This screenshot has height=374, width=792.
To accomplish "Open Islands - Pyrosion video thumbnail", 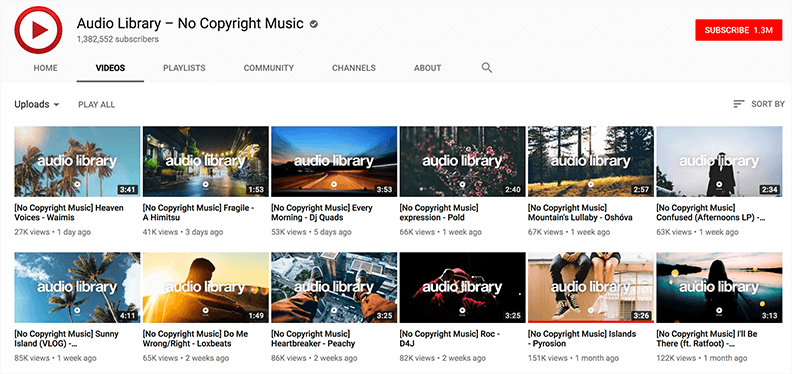I will (590, 288).
